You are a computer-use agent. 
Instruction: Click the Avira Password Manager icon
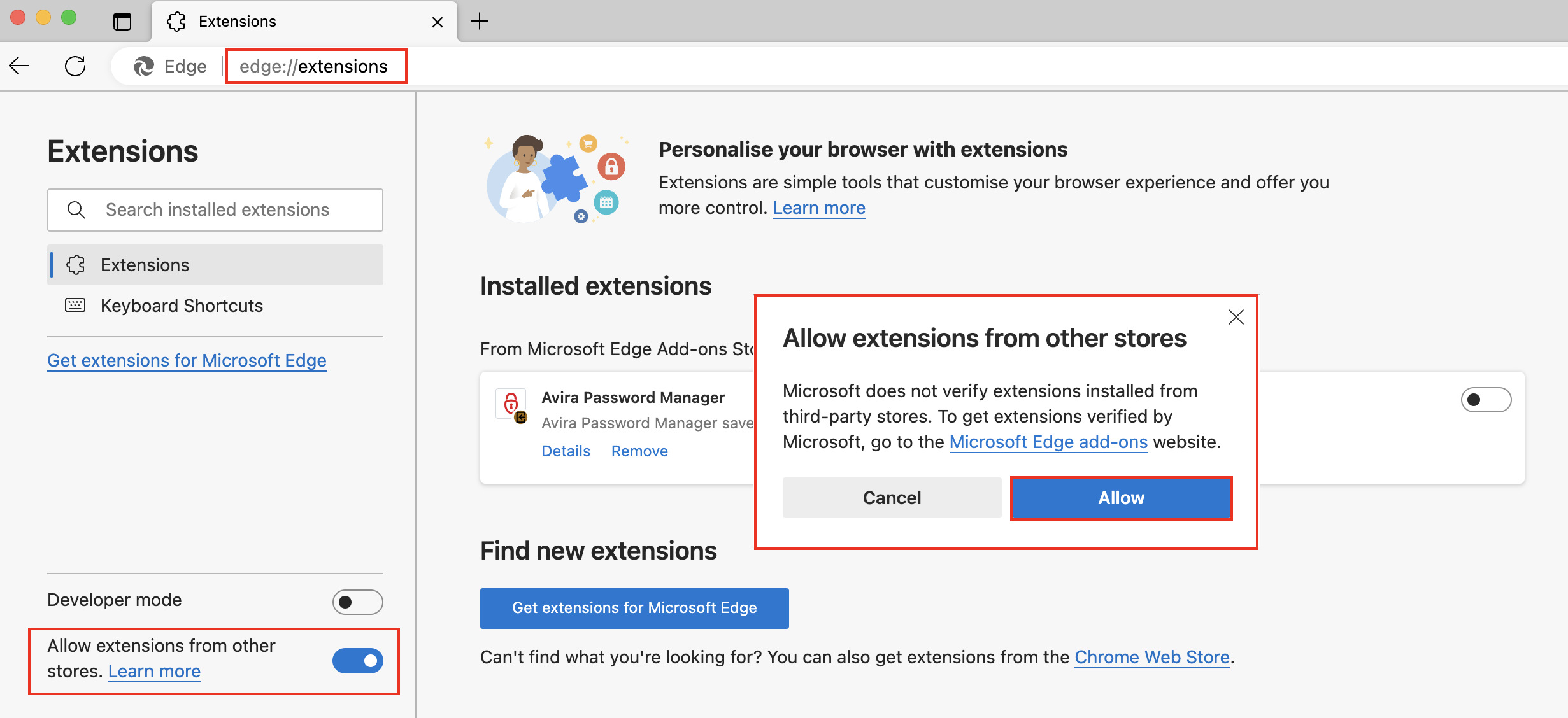(x=511, y=405)
